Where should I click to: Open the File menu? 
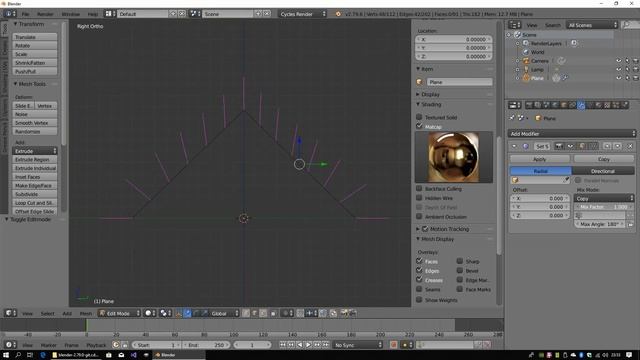[x=25, y=14]
